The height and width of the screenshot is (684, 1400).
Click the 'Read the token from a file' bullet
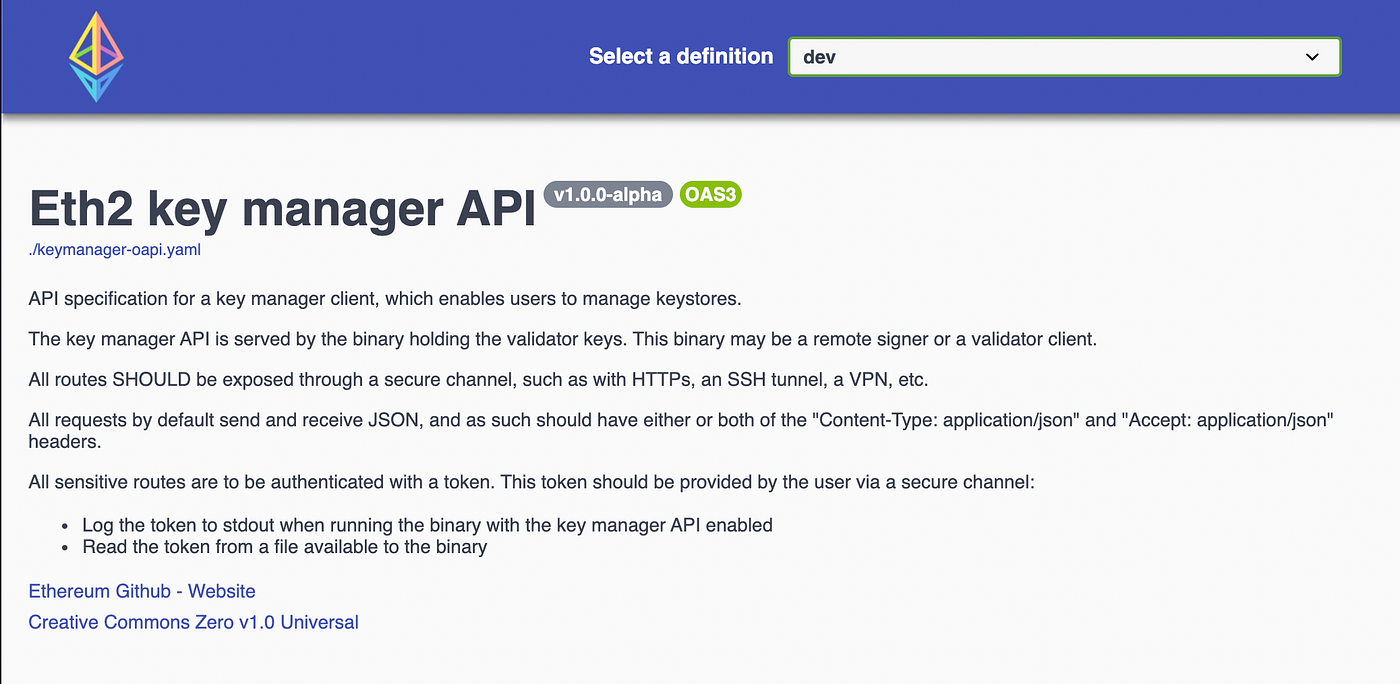pyautogui.click(x=285, y=547)
